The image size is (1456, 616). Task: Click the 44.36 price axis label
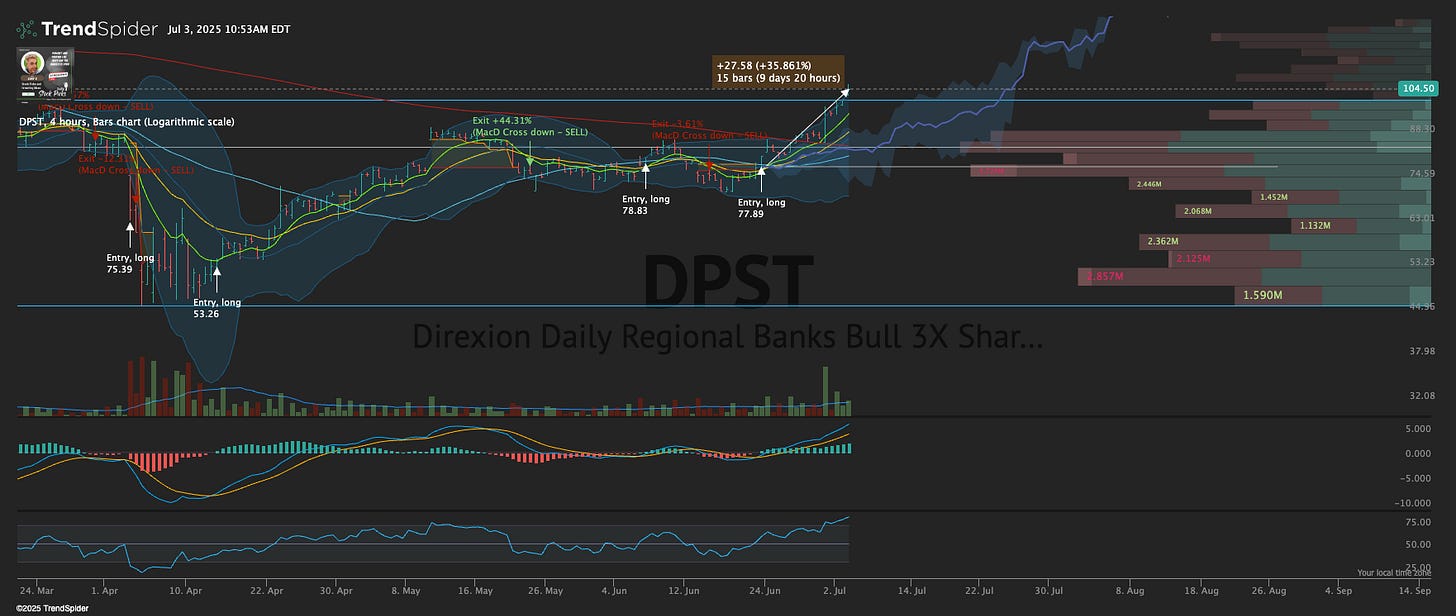point(1422,307)
